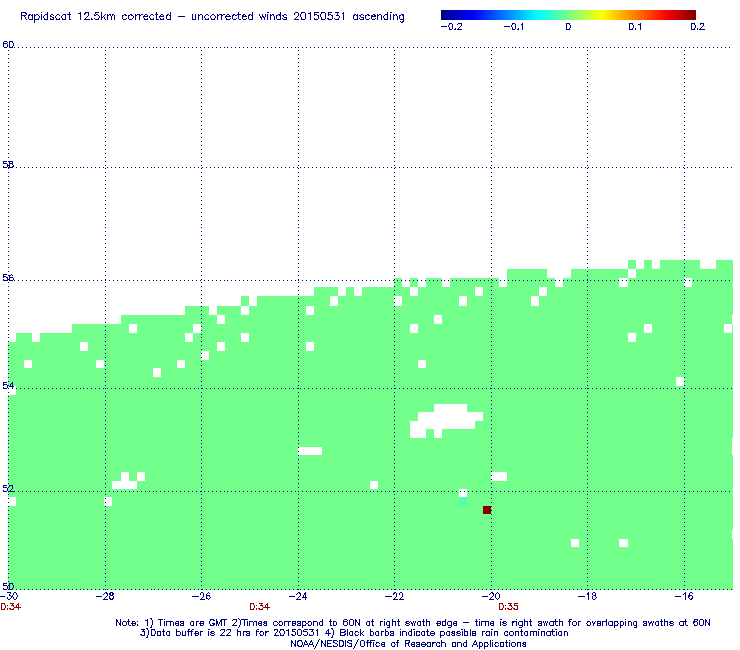
Task: Click the dark red data cell near -20 longitude
Action: coord(487,510)
